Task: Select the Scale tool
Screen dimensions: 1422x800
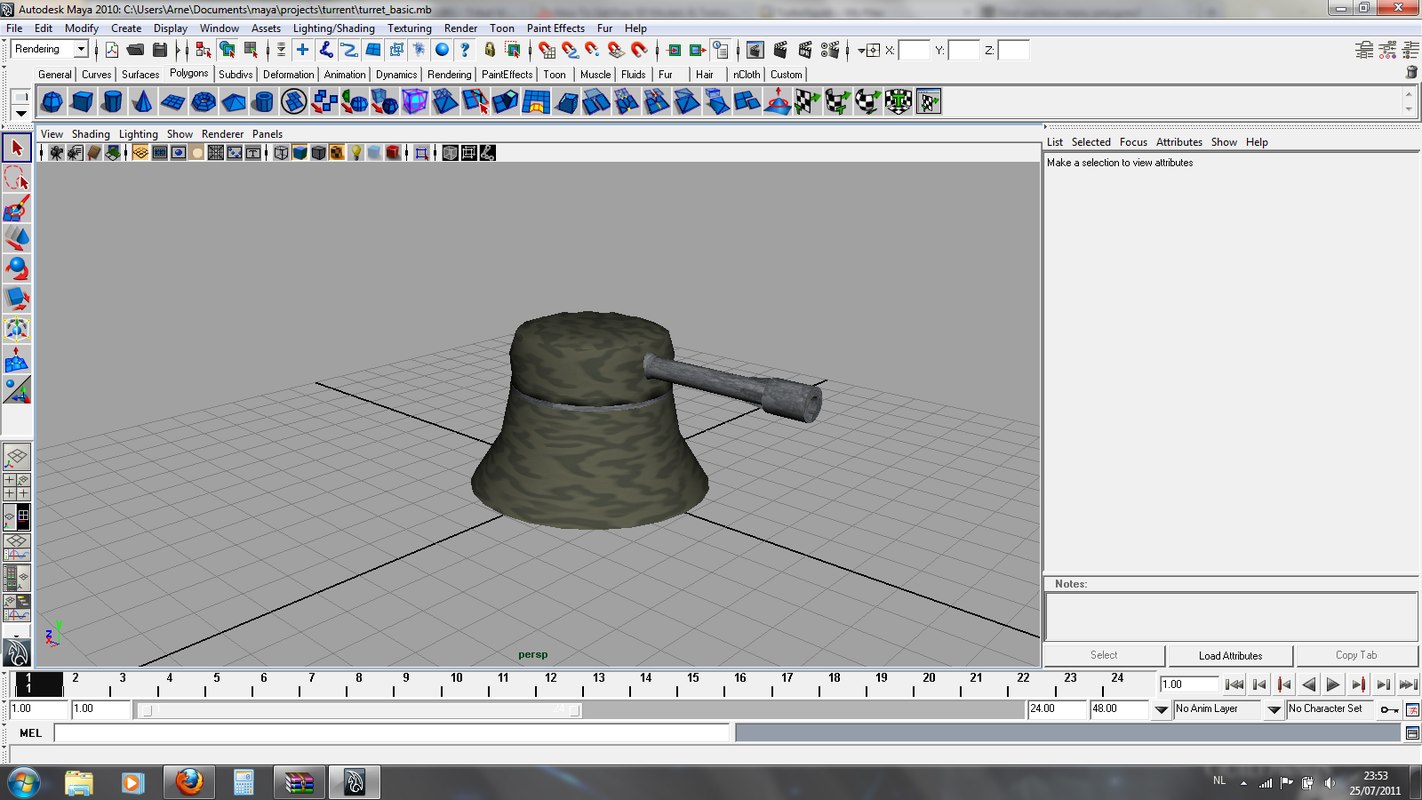Action: click(15, 298)
